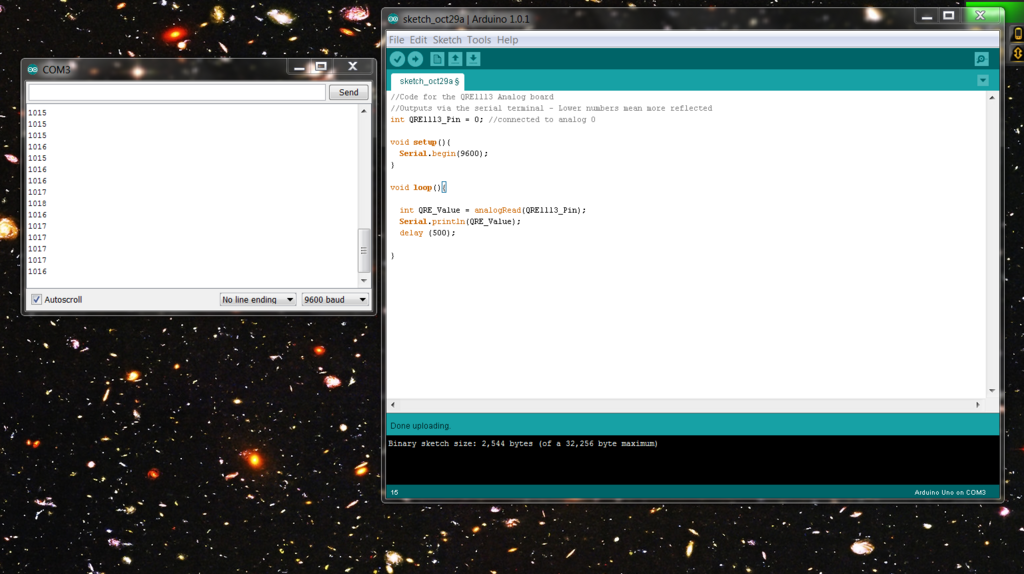Select the sketch_oct29a tab
The image size is (1024, 574).
pyautogui.click(x=428, y=82)
